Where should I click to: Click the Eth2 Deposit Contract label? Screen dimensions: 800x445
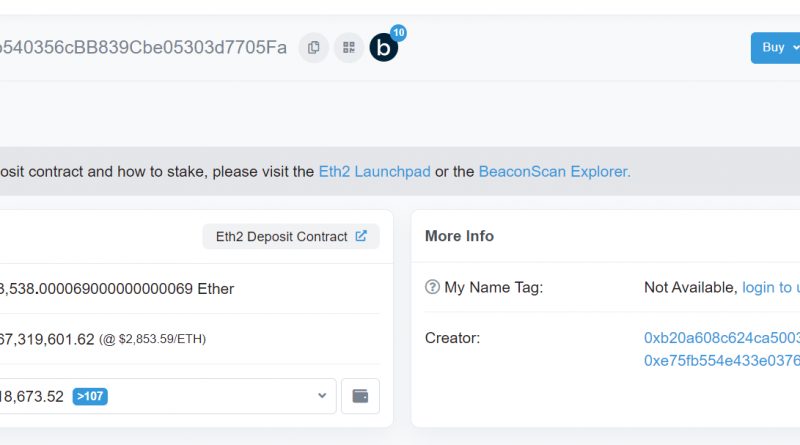pyautogui.click(x=280, y=237)
